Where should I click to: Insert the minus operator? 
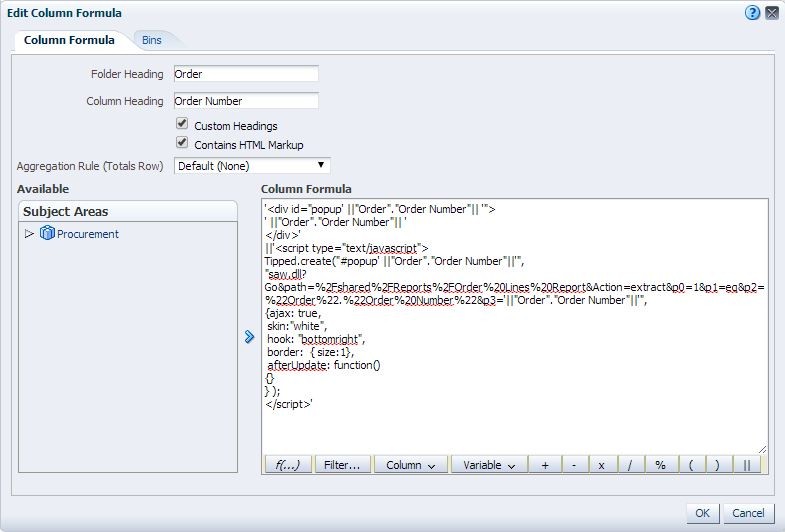574,465
